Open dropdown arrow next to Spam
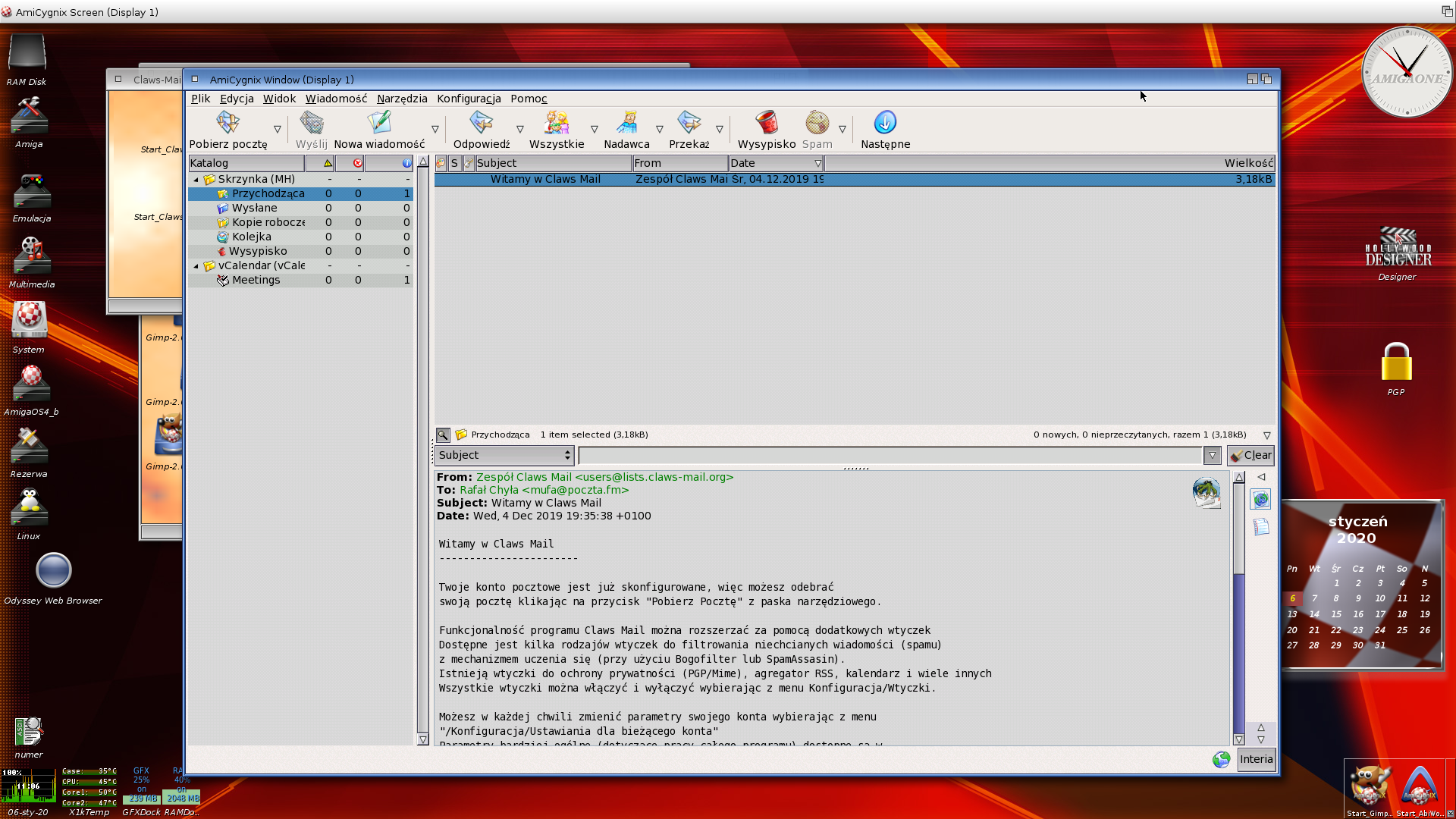1456x819 pixels. tap(843, 130)
